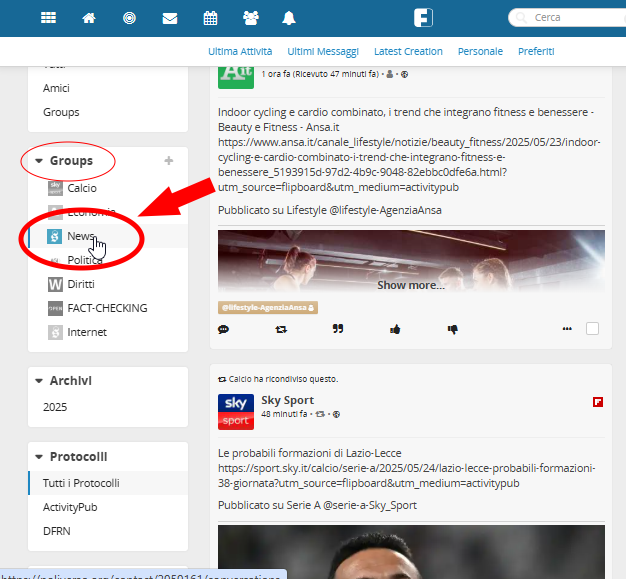
Task: Dislike the Ansa lifestyle post
Action: pyautogui.click(x=452, y=329)
